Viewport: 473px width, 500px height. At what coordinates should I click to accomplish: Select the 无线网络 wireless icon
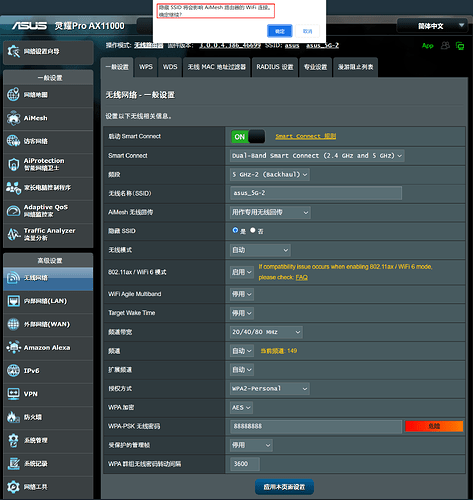coord(13,278)
